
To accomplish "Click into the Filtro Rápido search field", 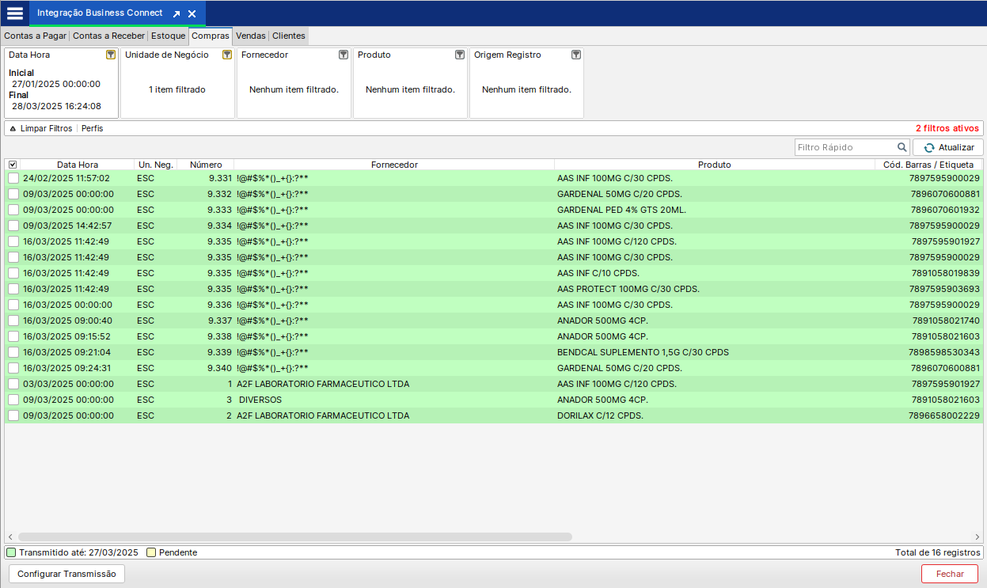I will tap(844, 147).
